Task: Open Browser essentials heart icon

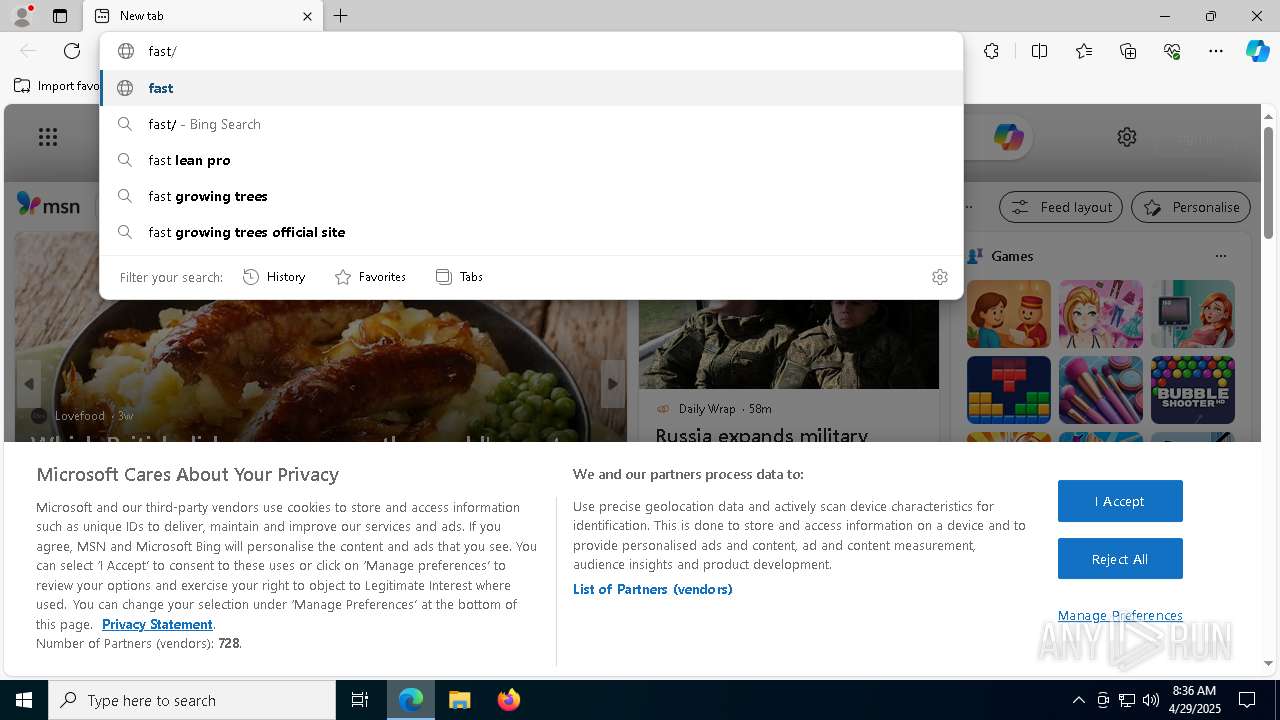Action: pos(1172,51)
